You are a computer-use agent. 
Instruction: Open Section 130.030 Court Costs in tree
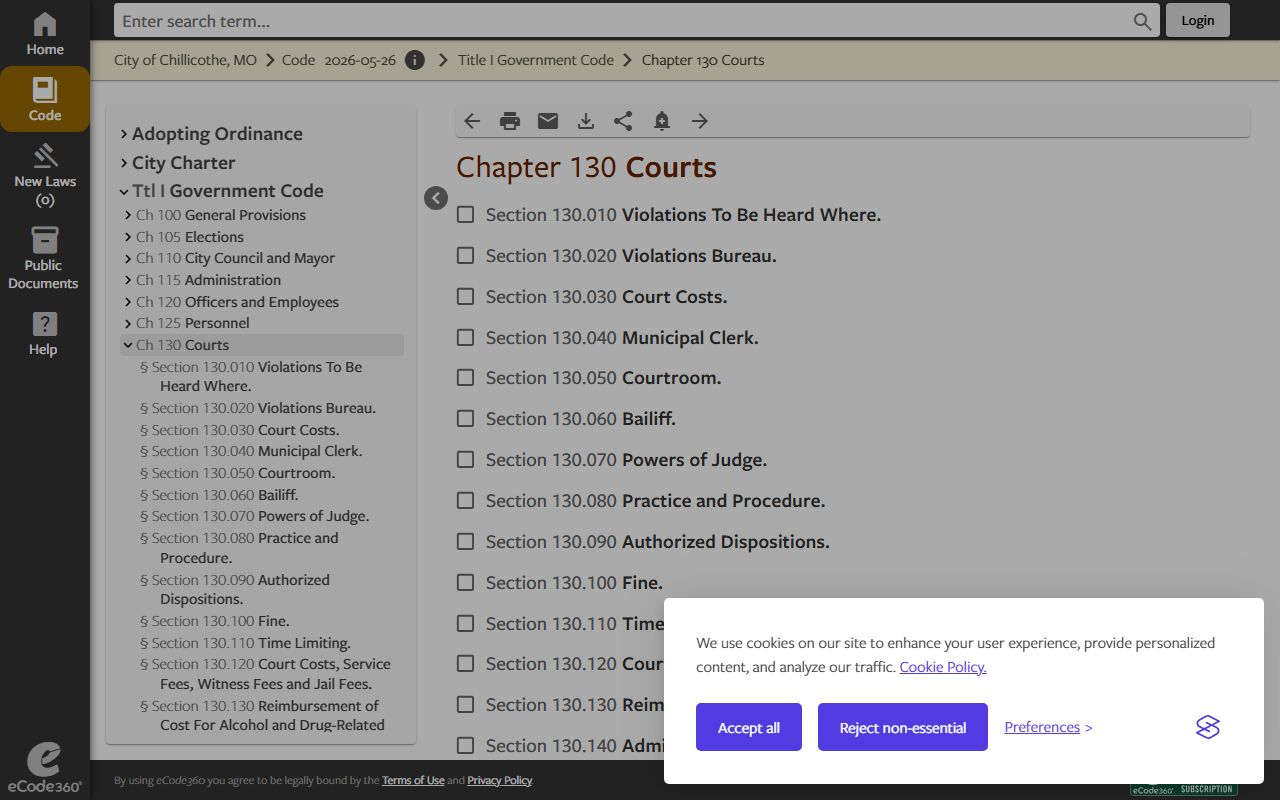[x=240, y=430]
